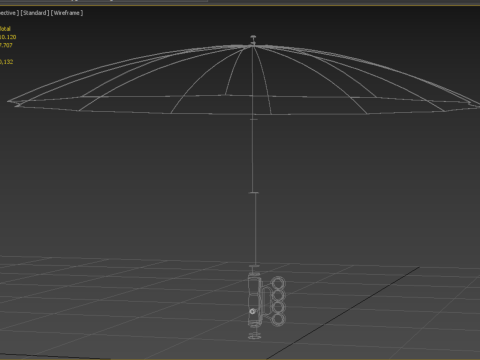This screenshot has width=480, height=360.
Task: Select the finial tip atop the umbrella
Action: click(253, 39)
